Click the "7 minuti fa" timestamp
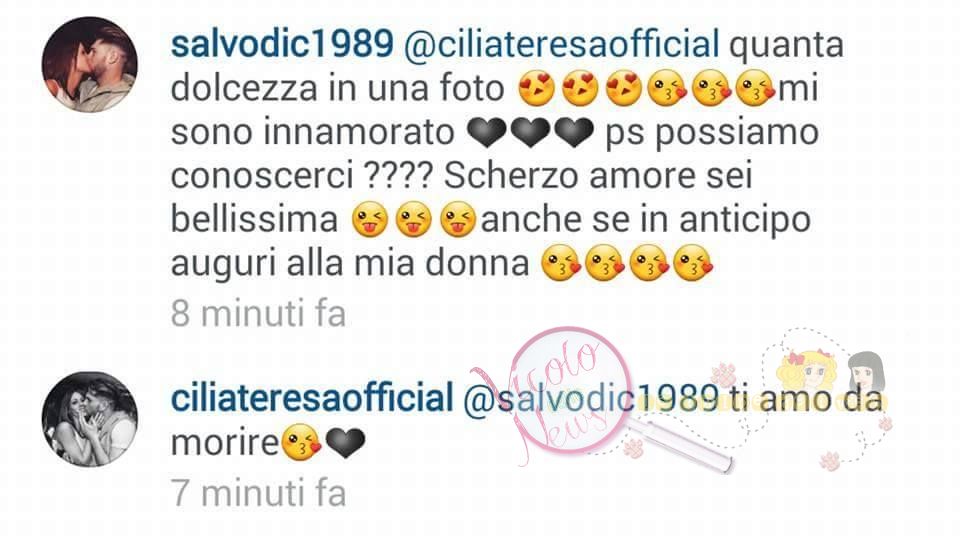This screenshot has width=960, height=540. [258, 493]
